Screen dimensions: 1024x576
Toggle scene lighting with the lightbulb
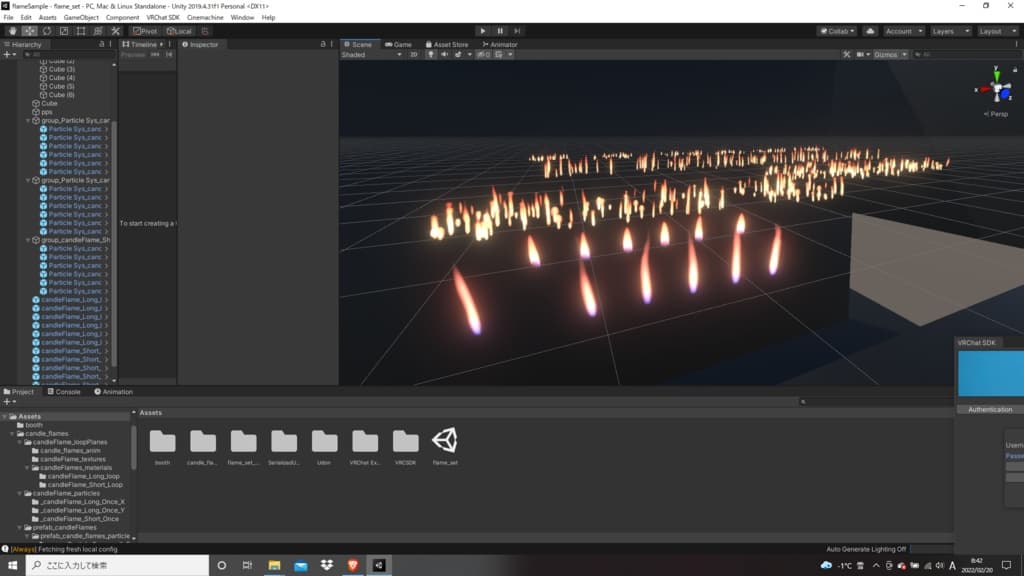(431, 55)
